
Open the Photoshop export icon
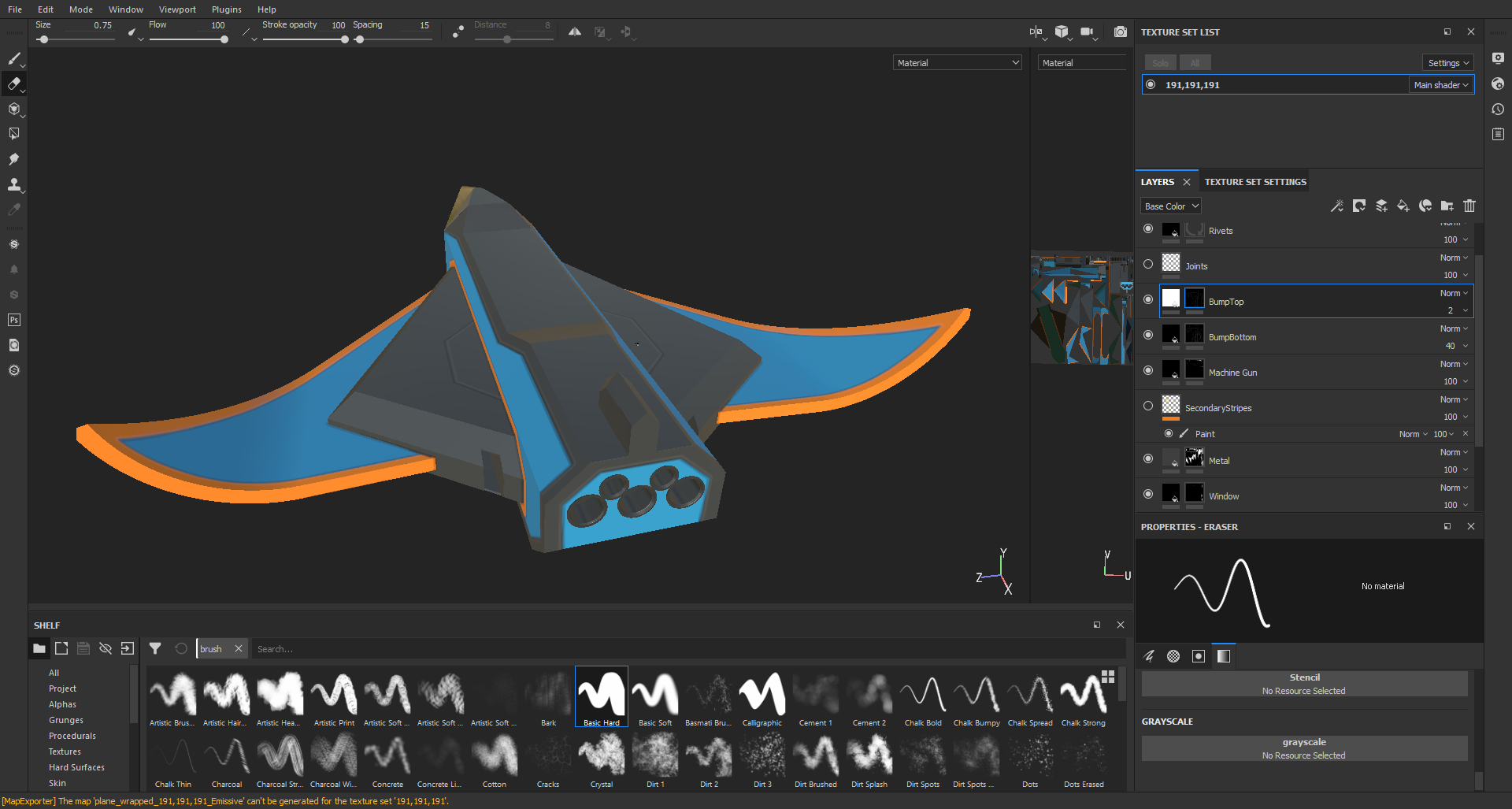pos(13,320)
